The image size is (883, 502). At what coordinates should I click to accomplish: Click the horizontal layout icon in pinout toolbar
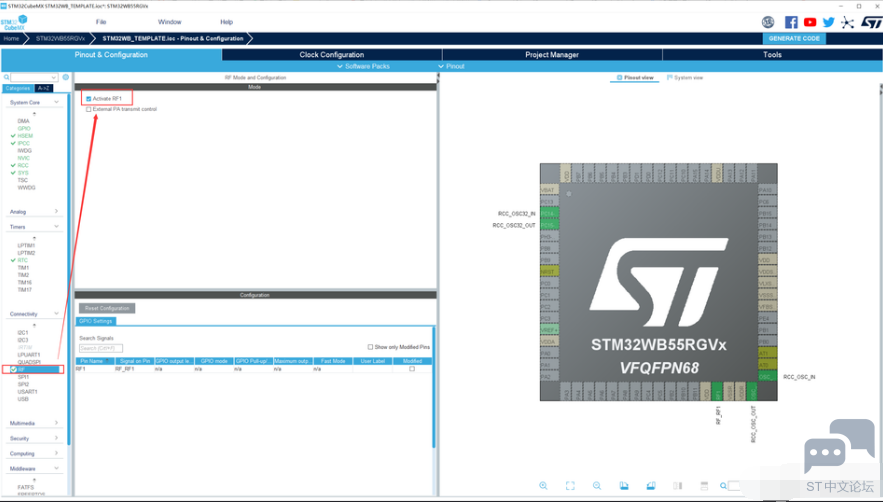(x=704, y=486)
